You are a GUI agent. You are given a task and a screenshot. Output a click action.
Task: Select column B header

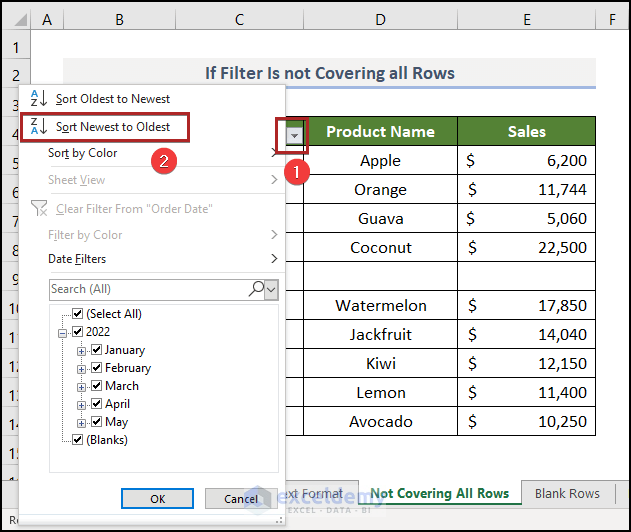pos(120,19)
